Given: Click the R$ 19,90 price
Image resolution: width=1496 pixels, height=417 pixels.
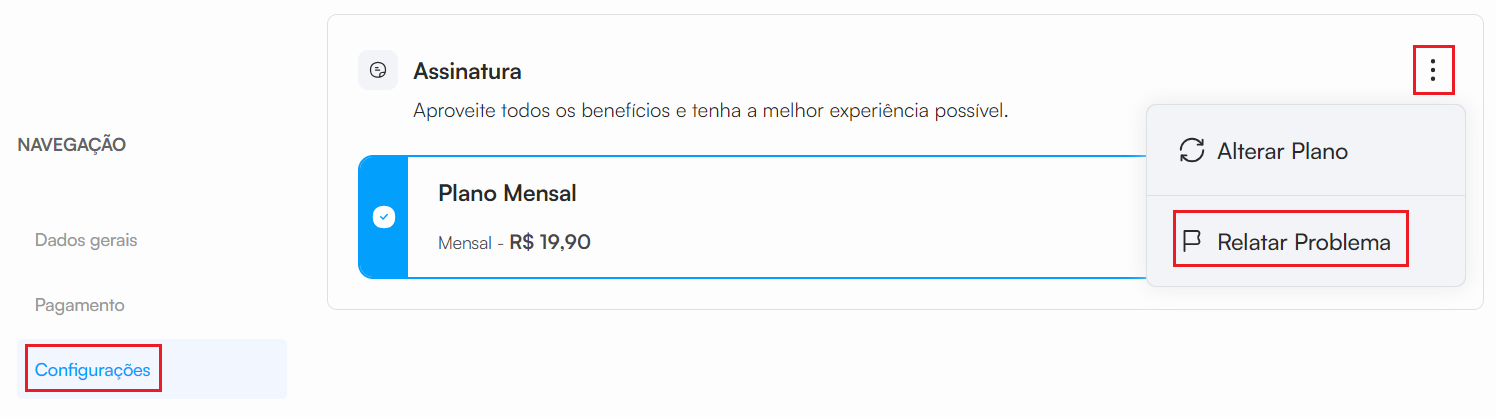Looking at the screenshot, I should pos(549,241).
